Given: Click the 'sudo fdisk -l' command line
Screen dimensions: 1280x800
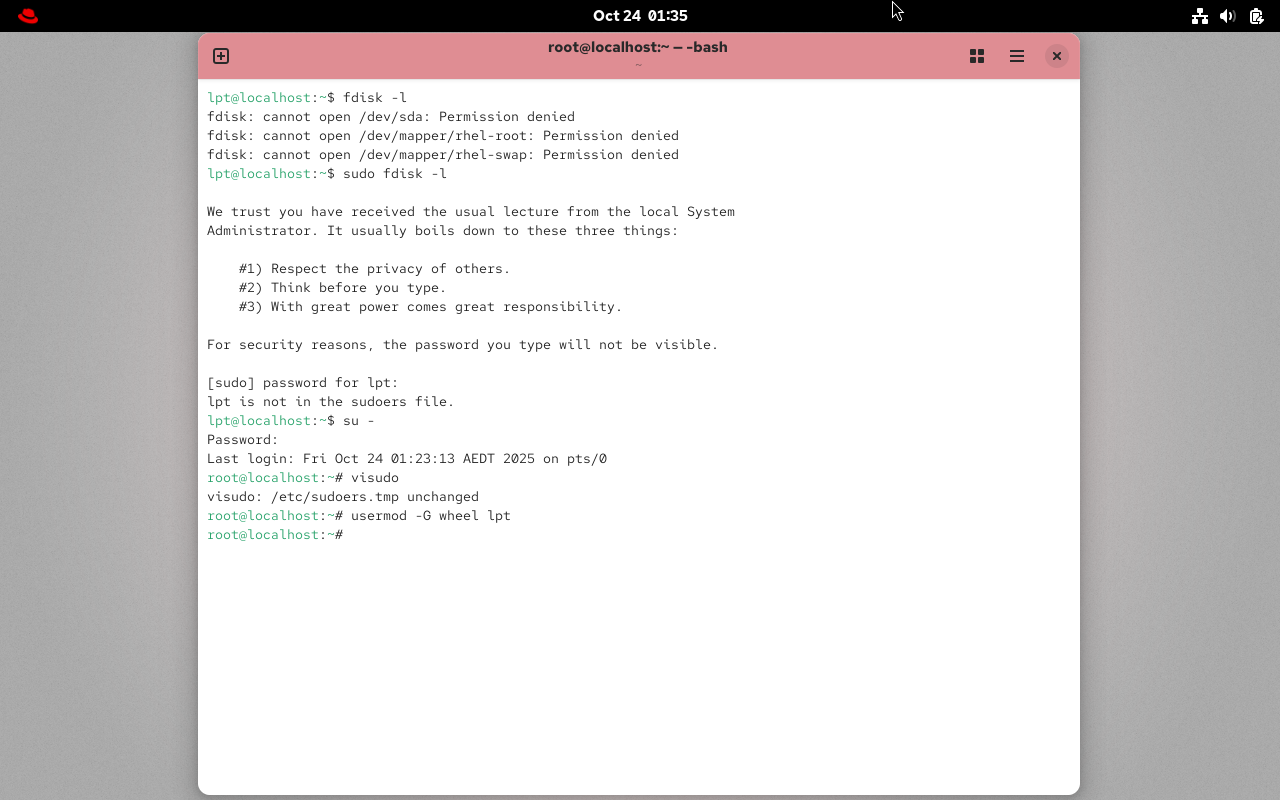Looking at the screenshot, I should (x=327, y=174).
